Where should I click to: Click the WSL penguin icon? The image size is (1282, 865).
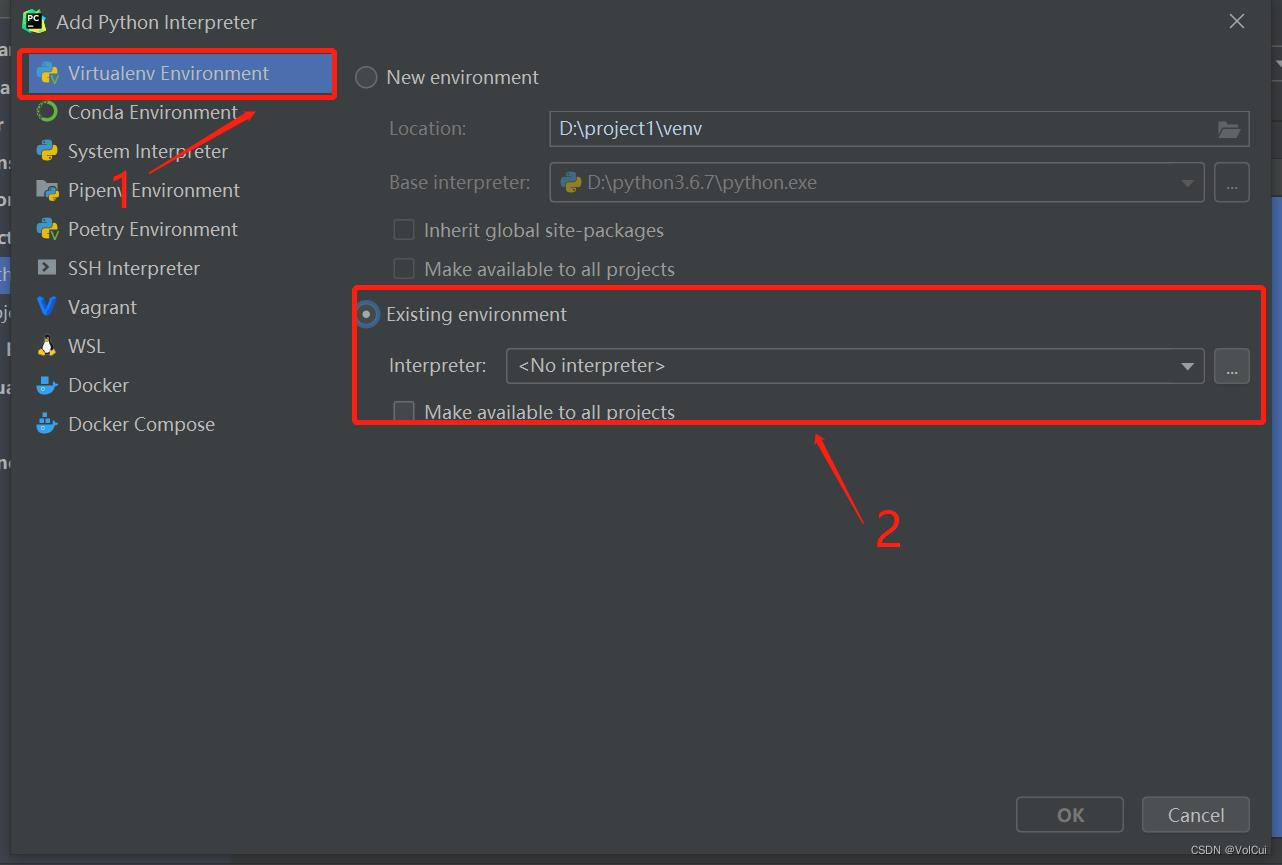pyautogui.click(x=47, y=346)
